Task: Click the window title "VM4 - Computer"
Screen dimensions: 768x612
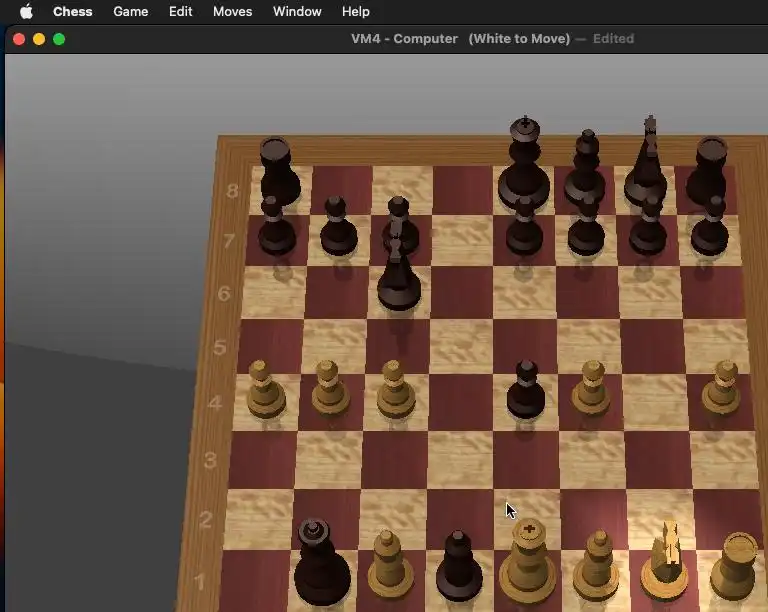Action: pyautogui.click(x=404, y=39)
